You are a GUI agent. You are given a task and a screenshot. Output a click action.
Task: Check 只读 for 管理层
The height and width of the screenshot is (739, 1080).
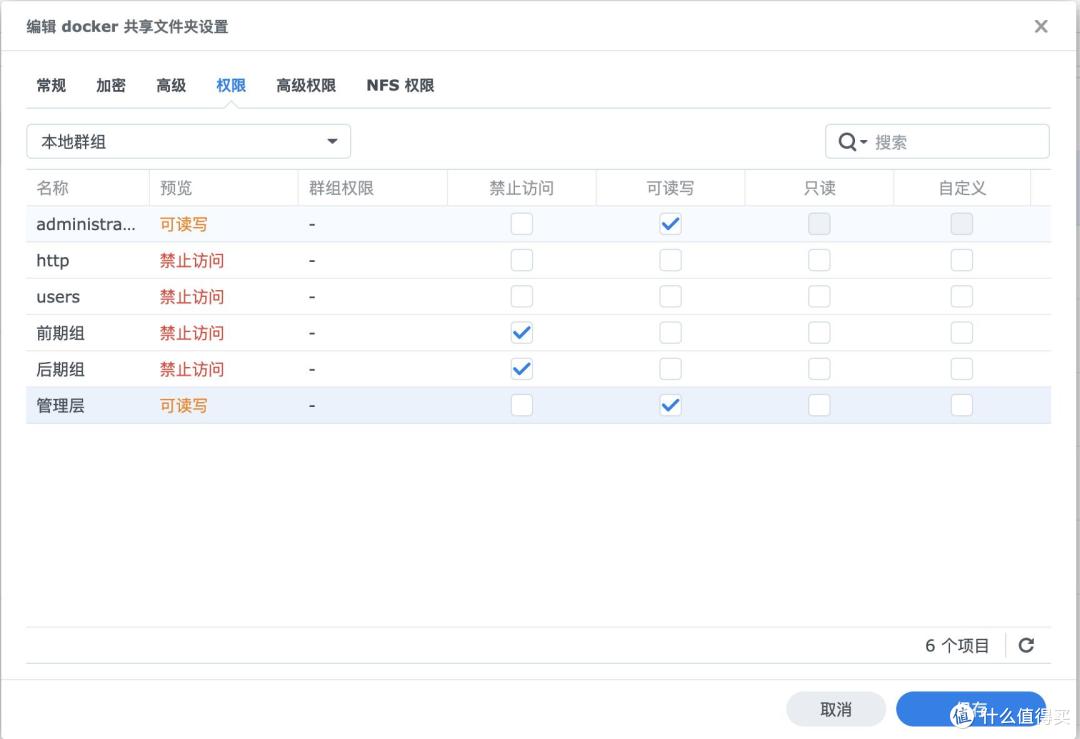click(x=819, y=406)
